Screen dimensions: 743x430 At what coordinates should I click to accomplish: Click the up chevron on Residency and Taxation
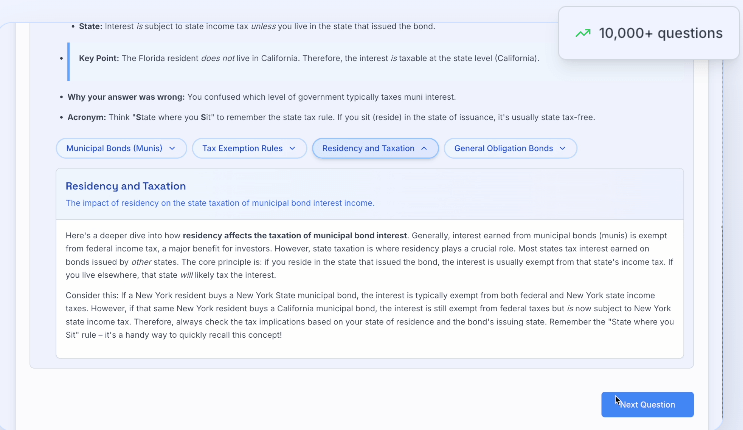[x=424, y=148]
